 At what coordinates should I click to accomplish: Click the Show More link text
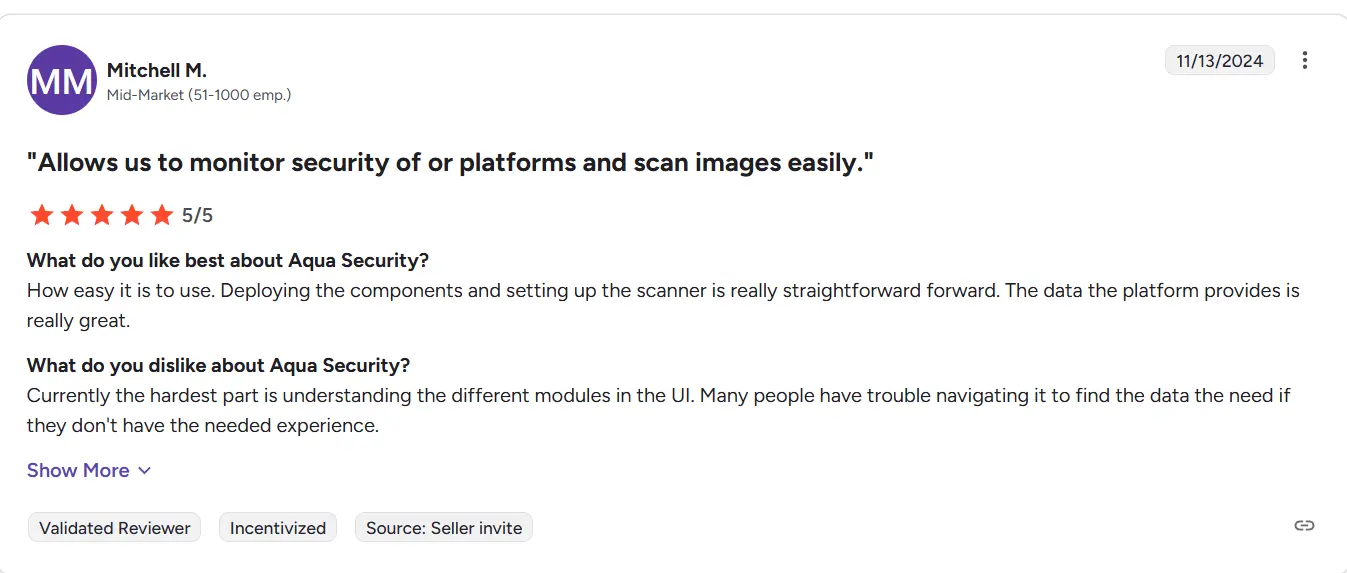(78, 470)
